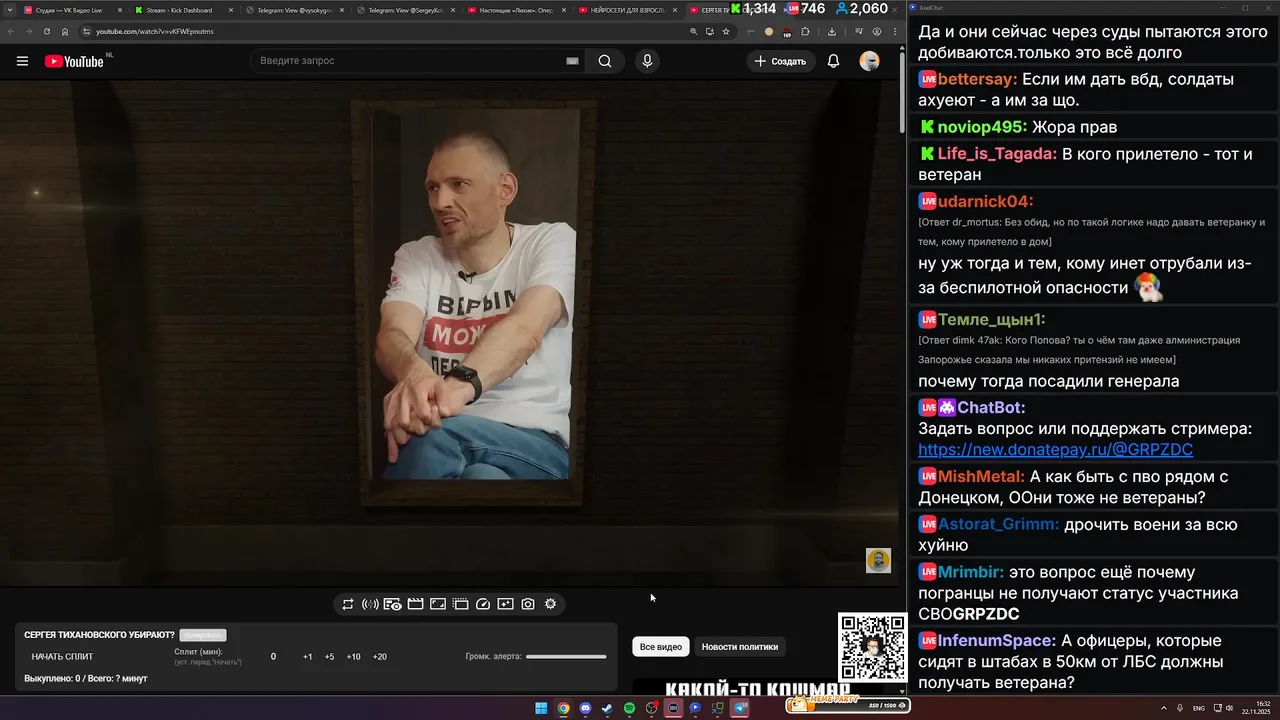
Task: Toggle the eye visibility icon in player toolbar
Action: click(393, 604)
